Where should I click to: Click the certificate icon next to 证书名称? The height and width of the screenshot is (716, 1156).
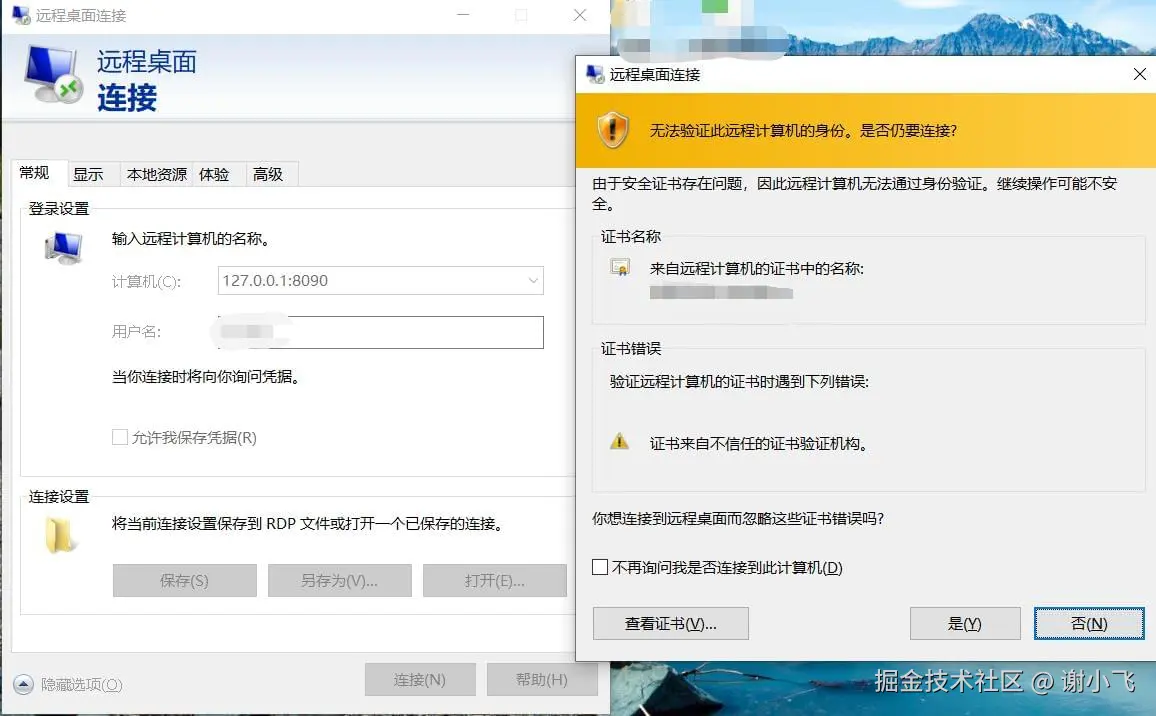[620, 269]
